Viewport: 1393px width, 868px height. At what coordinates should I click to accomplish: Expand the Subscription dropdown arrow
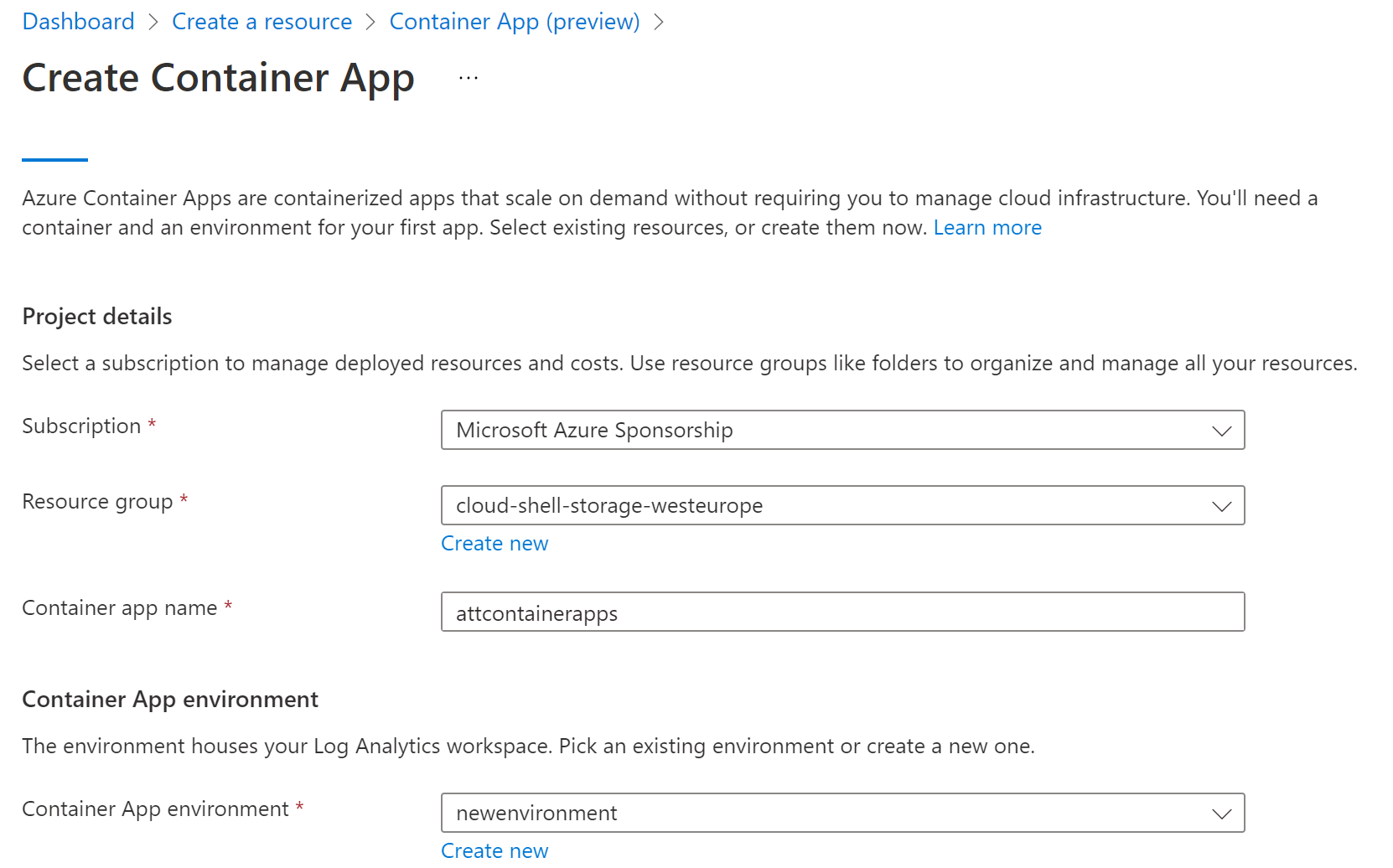[x=1221, y=431]
